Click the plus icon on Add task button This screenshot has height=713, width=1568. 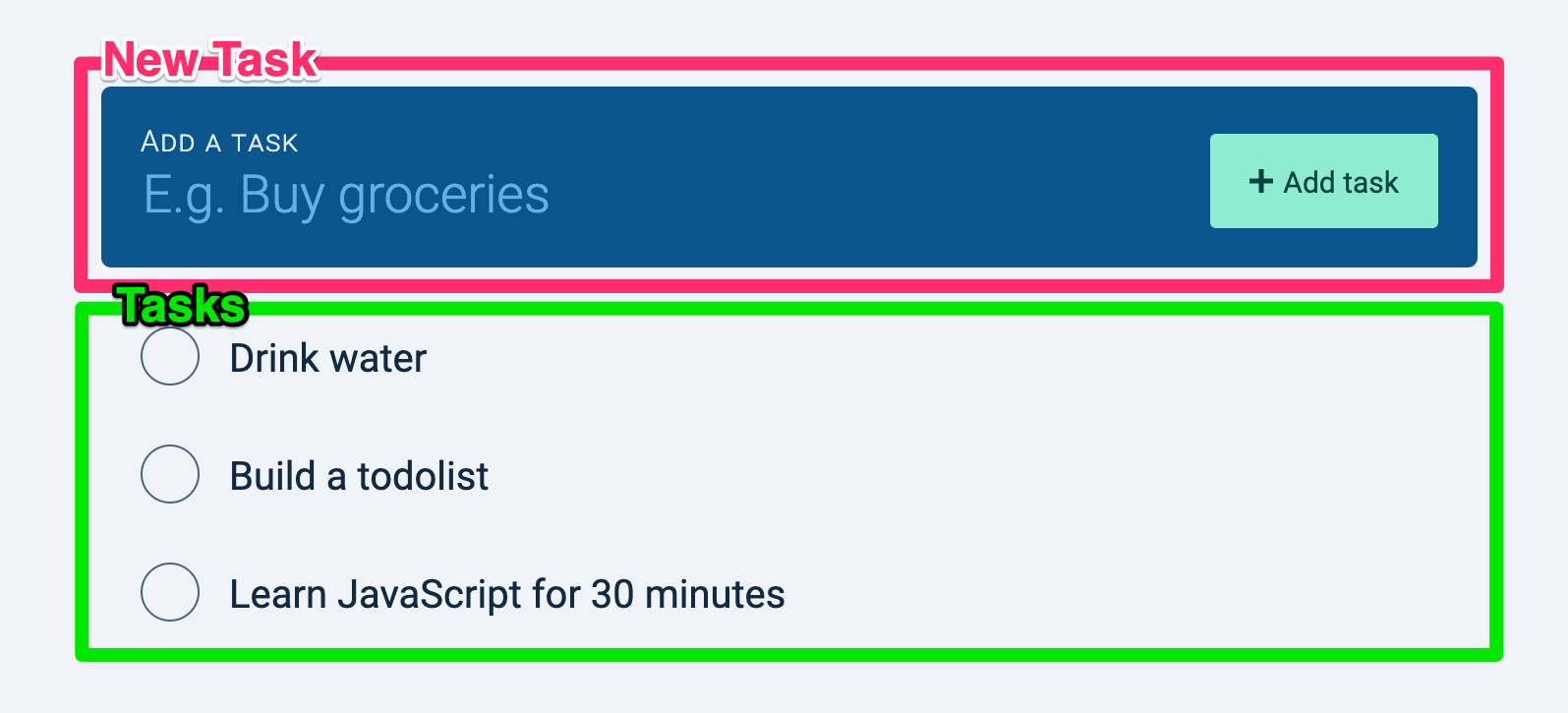point(1261,181)
